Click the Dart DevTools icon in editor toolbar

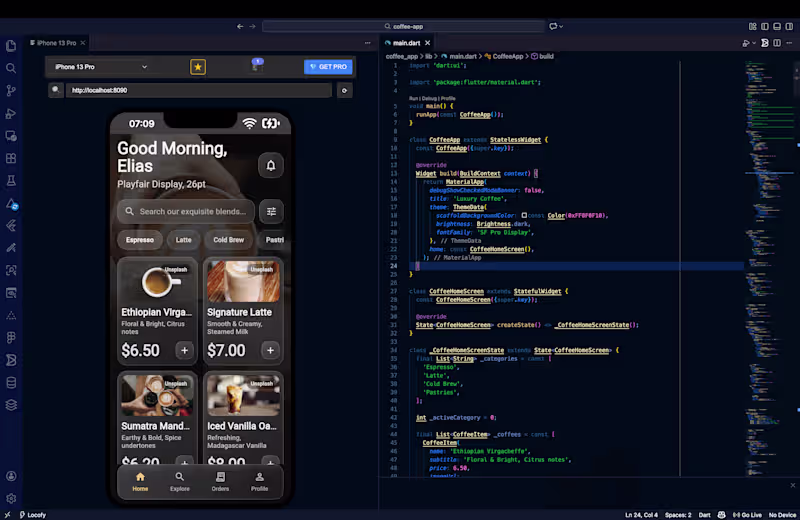tap(765, 43)
